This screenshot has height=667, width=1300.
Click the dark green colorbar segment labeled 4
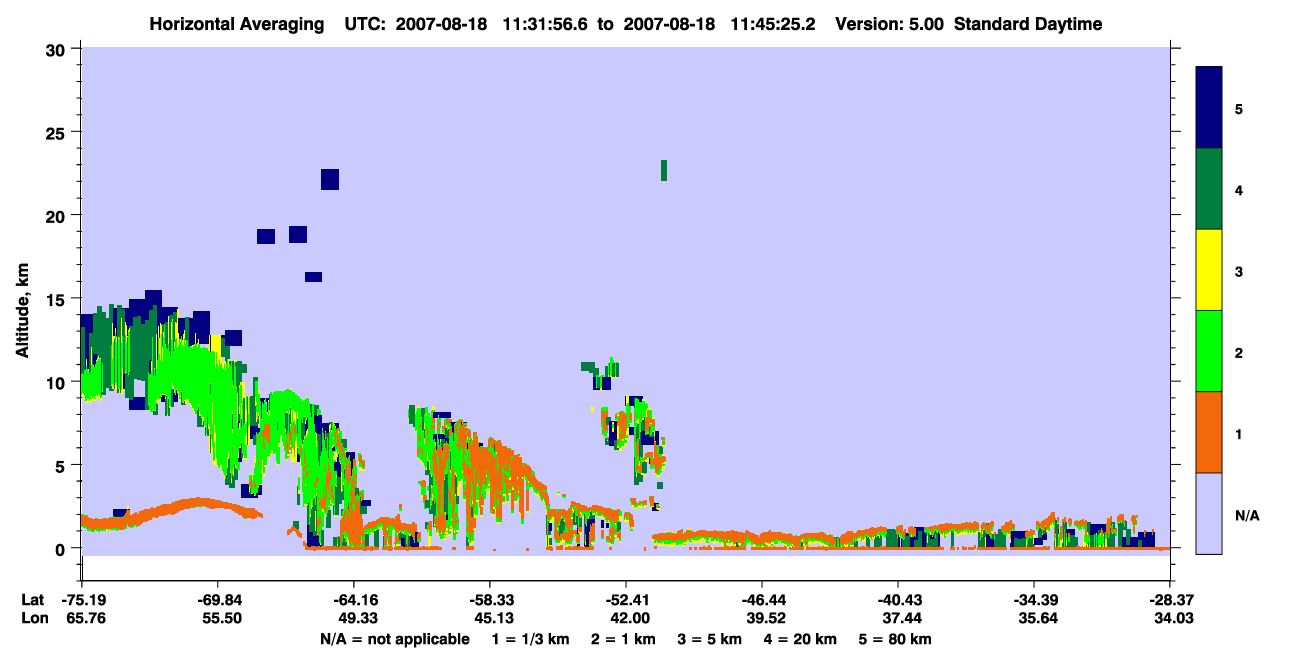tap(1209, 189)
